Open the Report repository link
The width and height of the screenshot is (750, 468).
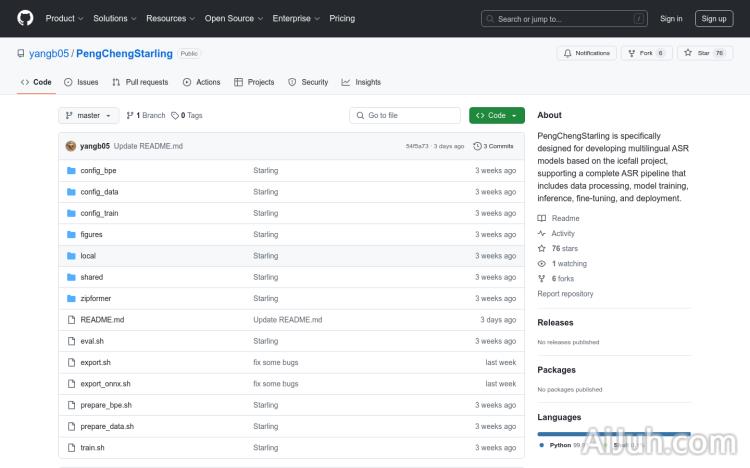pyautogui.click(x=565, y=294)
